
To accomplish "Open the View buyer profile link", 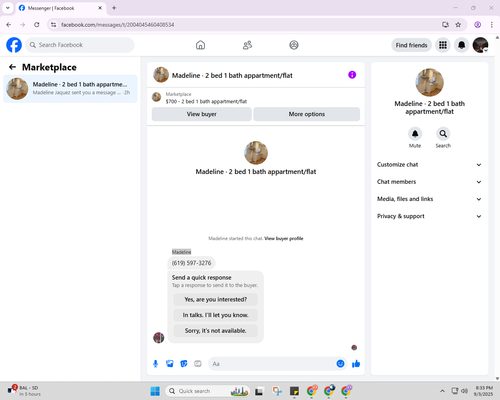I will (284, 238).
